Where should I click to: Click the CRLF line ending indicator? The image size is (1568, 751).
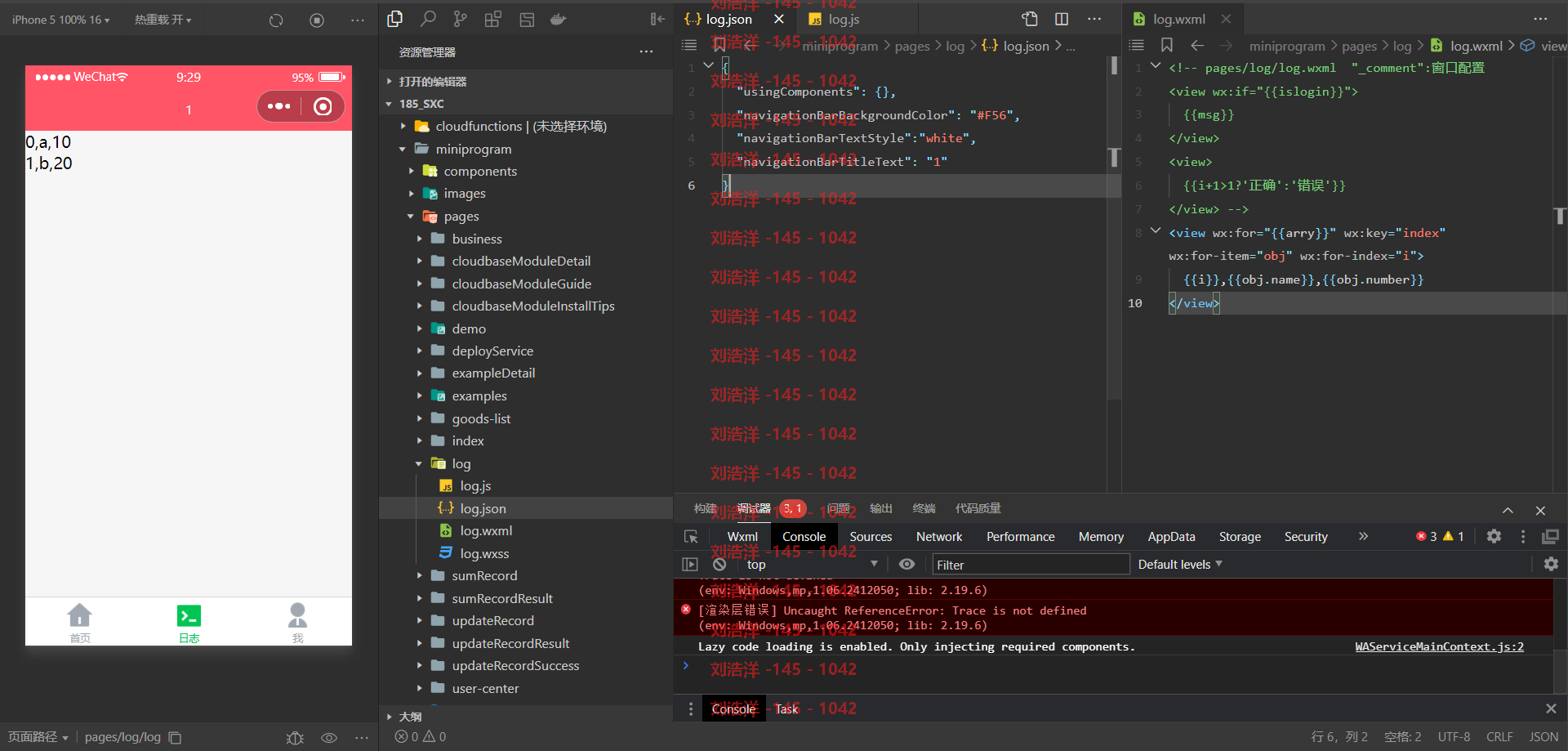coord(1499,737)
